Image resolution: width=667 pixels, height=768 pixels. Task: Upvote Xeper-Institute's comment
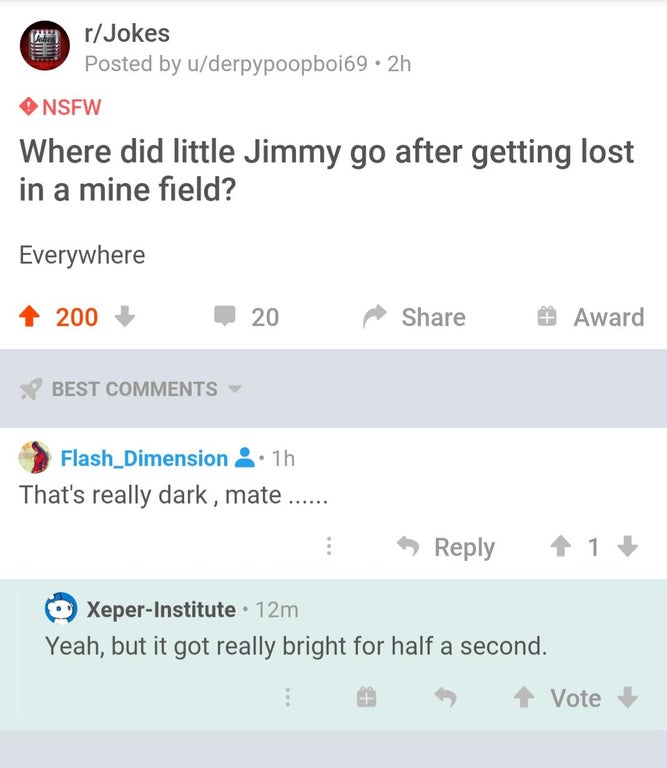[x=525, y=698]
